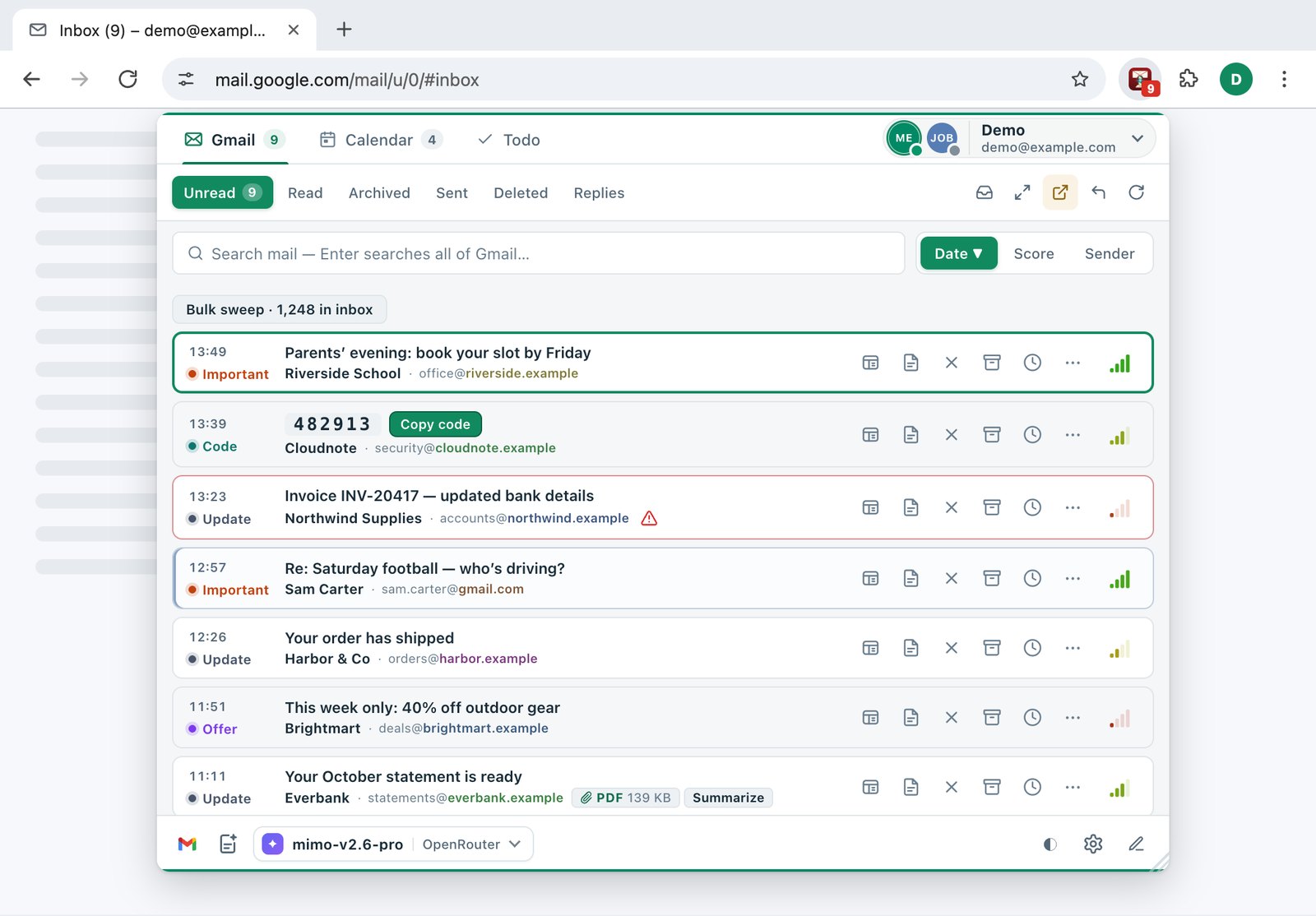
Task: Sort emails by Score
Action: (x=1034, y=253)
